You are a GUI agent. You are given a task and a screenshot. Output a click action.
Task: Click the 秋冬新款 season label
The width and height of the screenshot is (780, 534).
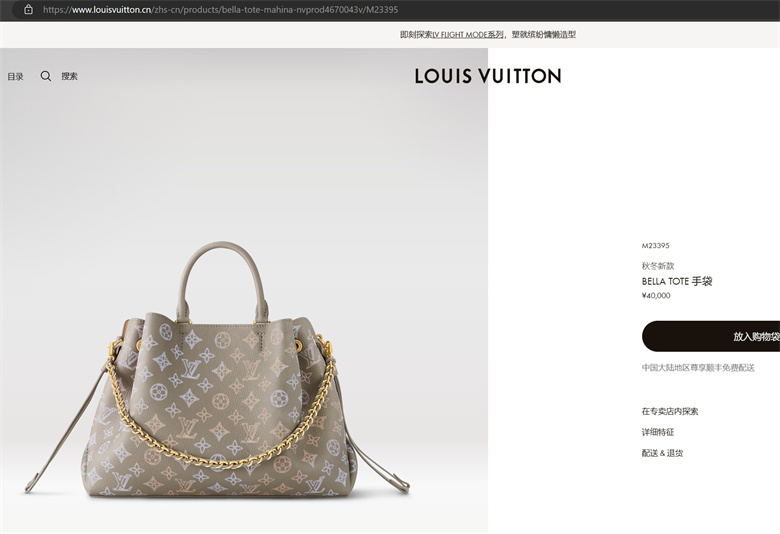[x=658, y=266]
